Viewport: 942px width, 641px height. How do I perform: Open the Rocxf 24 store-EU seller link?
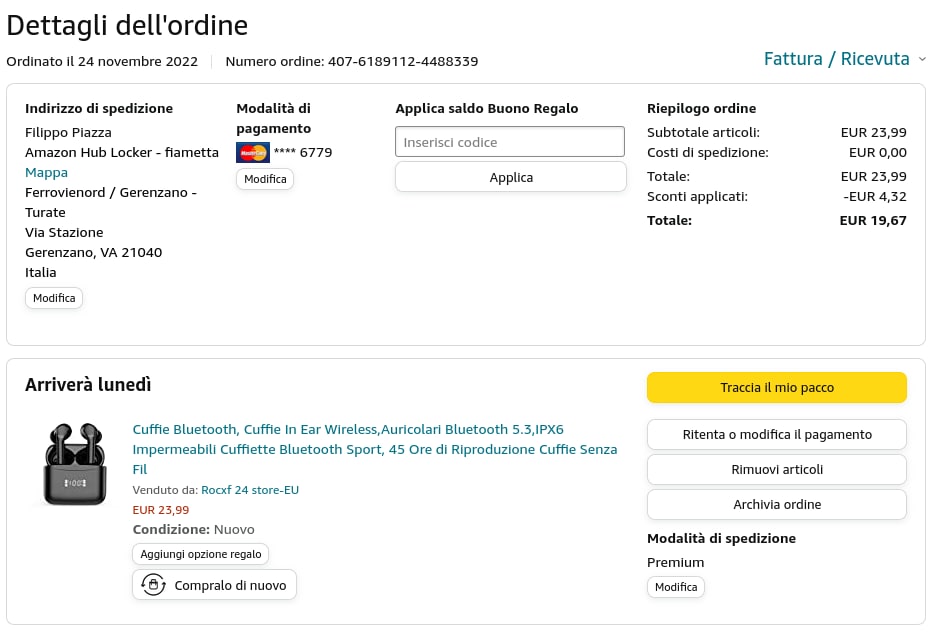point(250,490)
